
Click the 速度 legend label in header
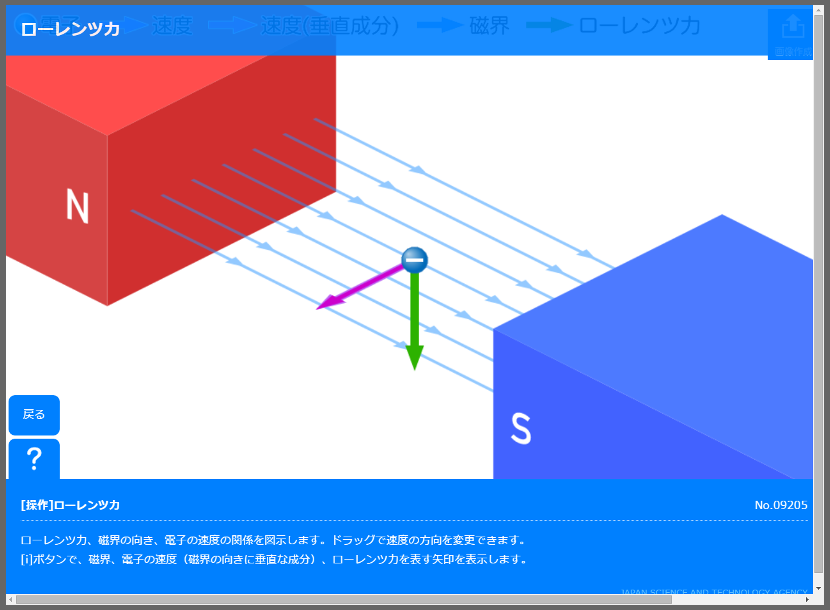click(x=172, y=26)
